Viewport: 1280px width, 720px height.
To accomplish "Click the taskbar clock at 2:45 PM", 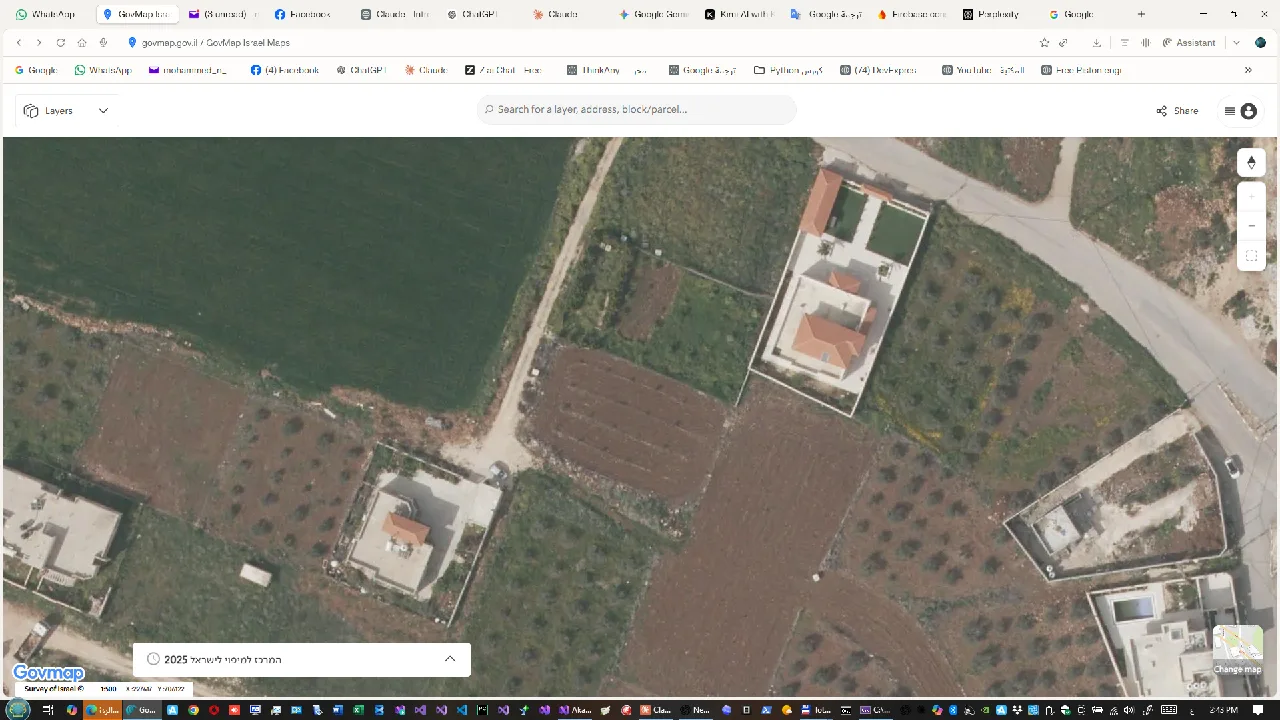I will click(x=1223, y=710).
